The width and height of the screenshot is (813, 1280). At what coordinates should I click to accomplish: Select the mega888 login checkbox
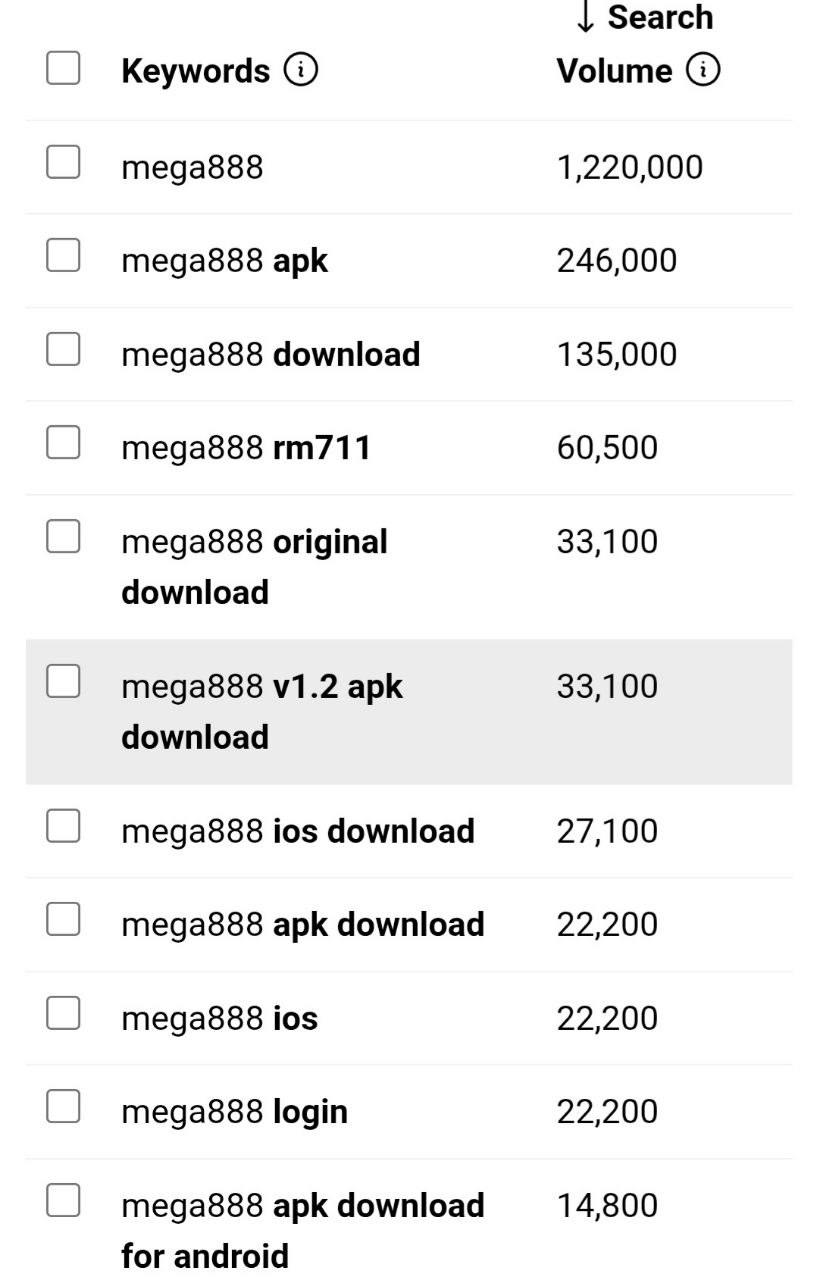tap(63, 1107)
